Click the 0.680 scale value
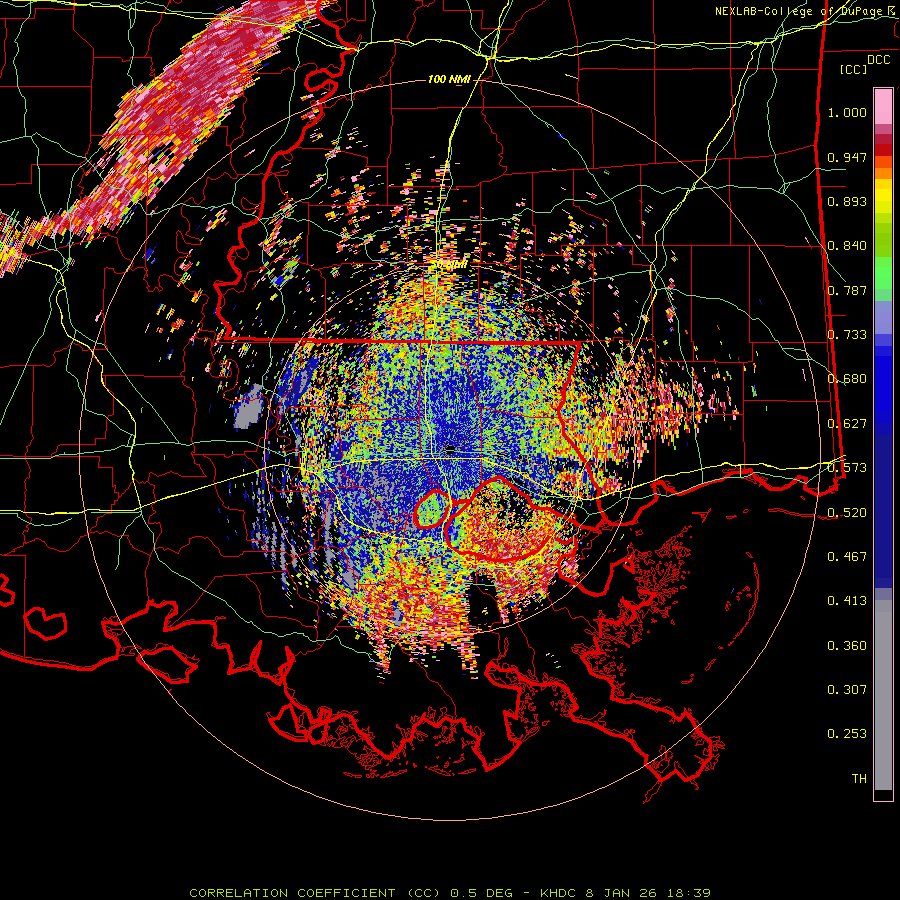This screenshot has height=900, width=900. point(847,379)
